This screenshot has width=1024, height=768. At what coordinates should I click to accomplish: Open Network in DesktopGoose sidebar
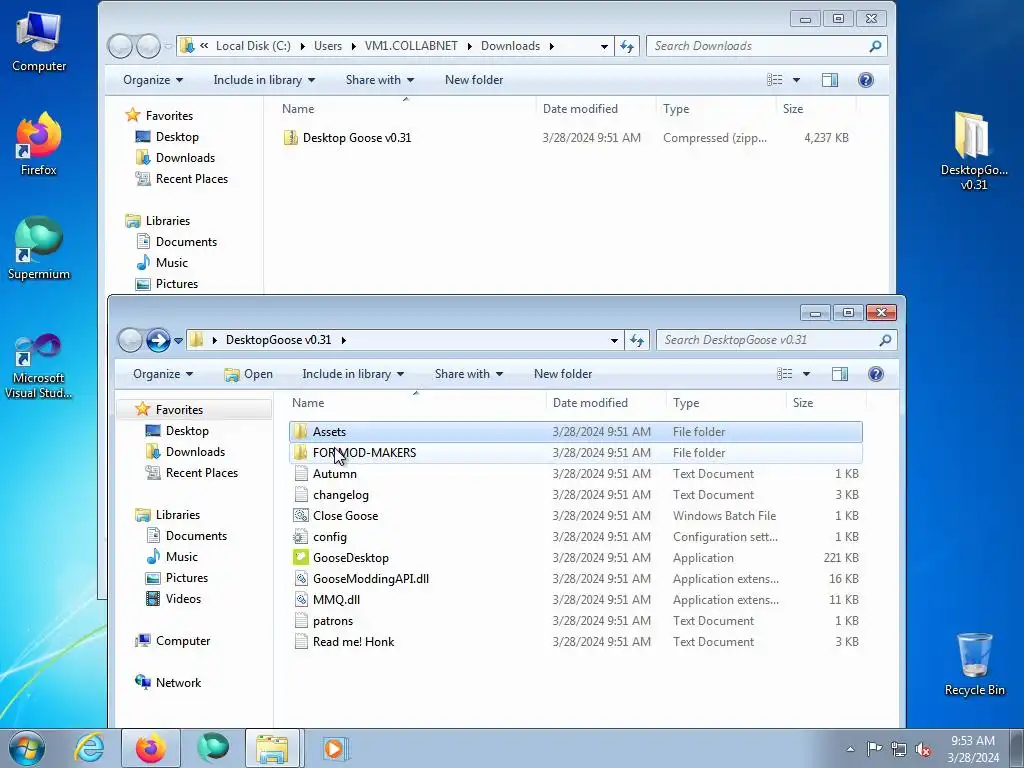[168, 682]
